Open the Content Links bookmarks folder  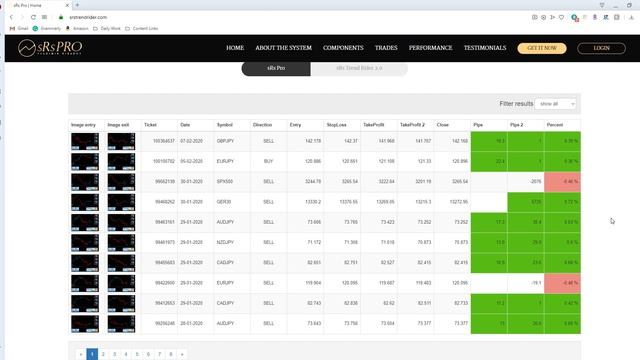pyautogui.click(x=141, y=29)
